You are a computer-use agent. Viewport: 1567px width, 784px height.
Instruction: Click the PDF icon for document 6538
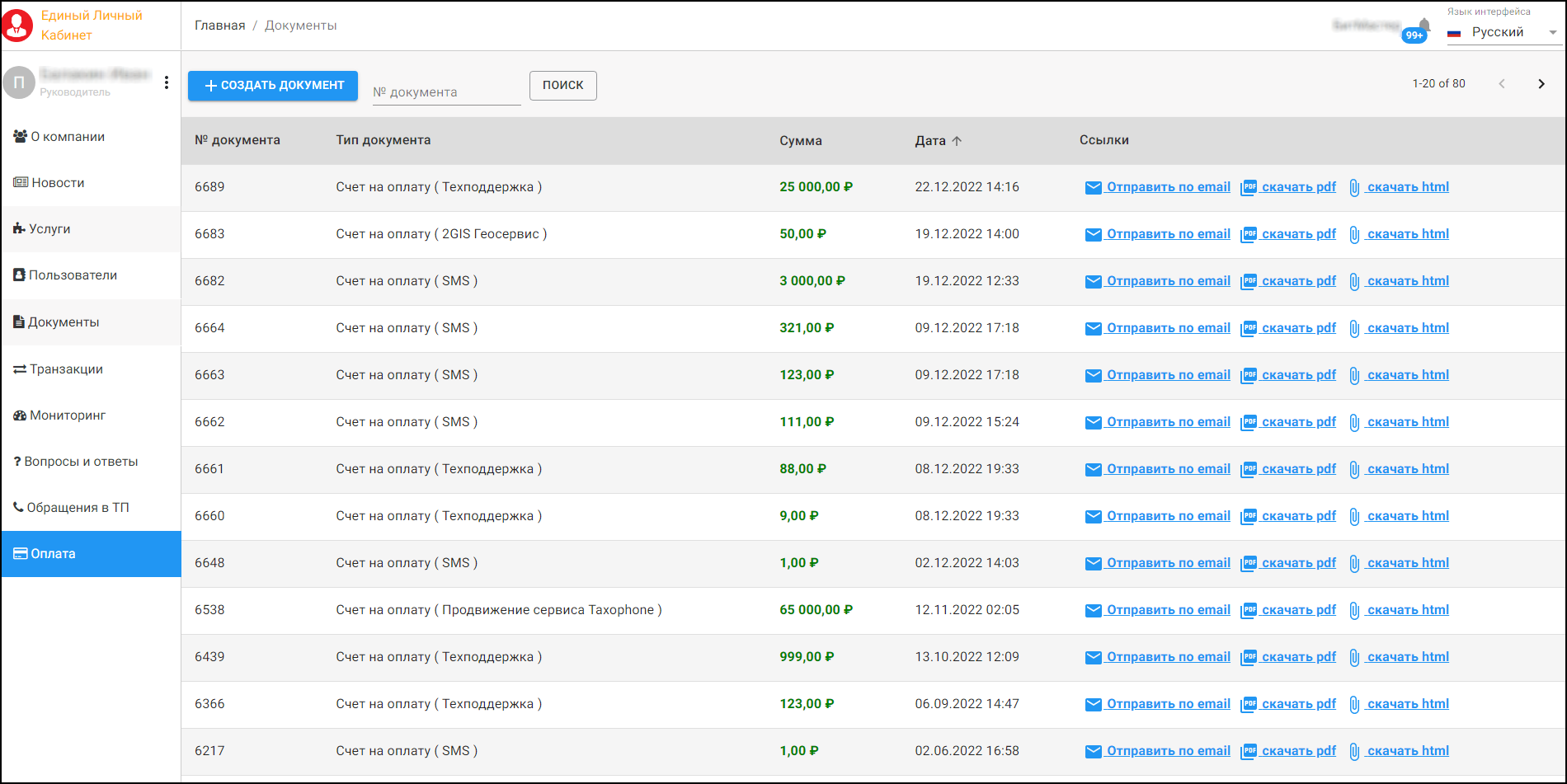click(1249, 610)
